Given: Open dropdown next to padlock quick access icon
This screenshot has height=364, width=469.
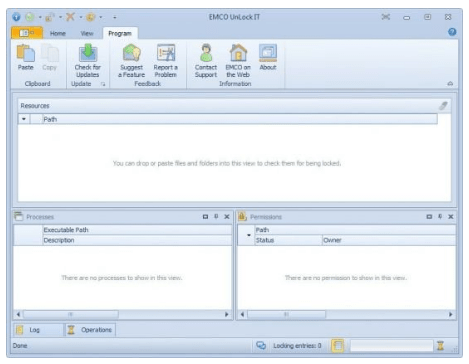Looking at the screenshot, I should 60,17.
